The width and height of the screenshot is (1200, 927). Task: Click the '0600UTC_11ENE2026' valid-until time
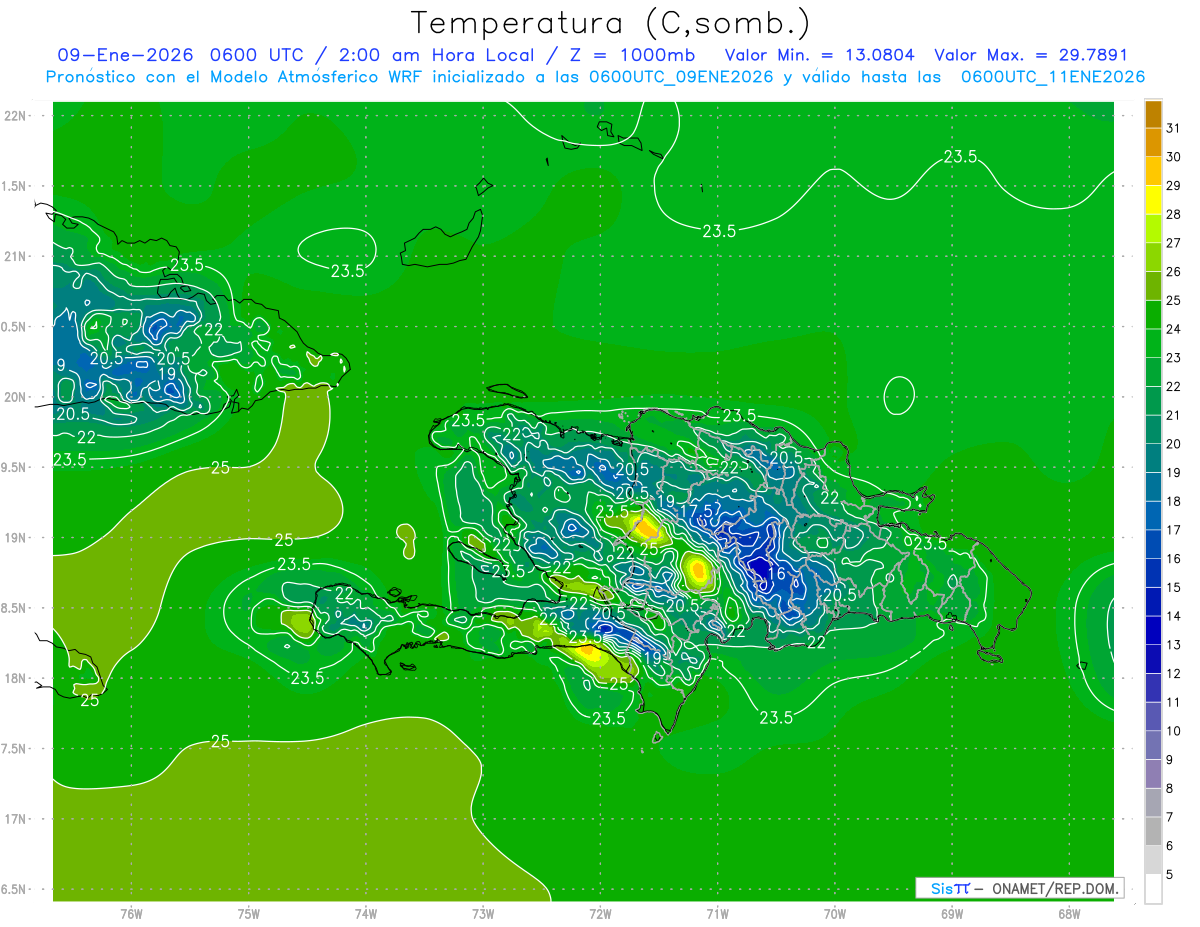tap(1053, 77)
